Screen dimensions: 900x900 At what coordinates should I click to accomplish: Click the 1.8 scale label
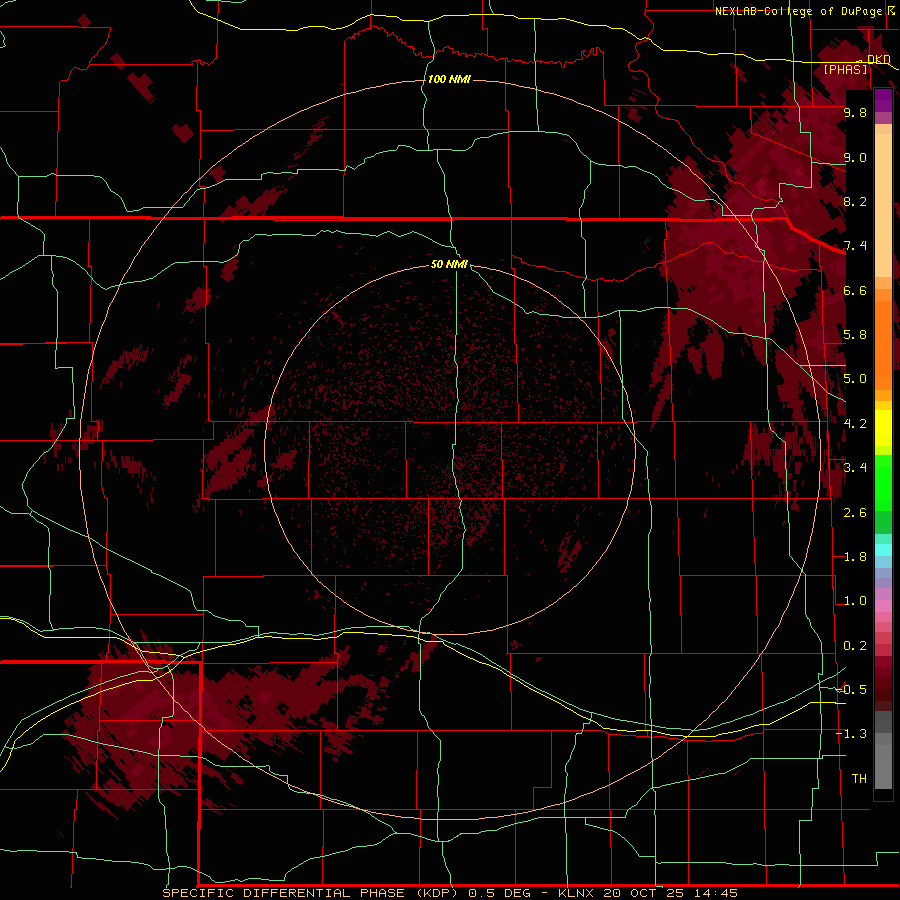(855, 557)
